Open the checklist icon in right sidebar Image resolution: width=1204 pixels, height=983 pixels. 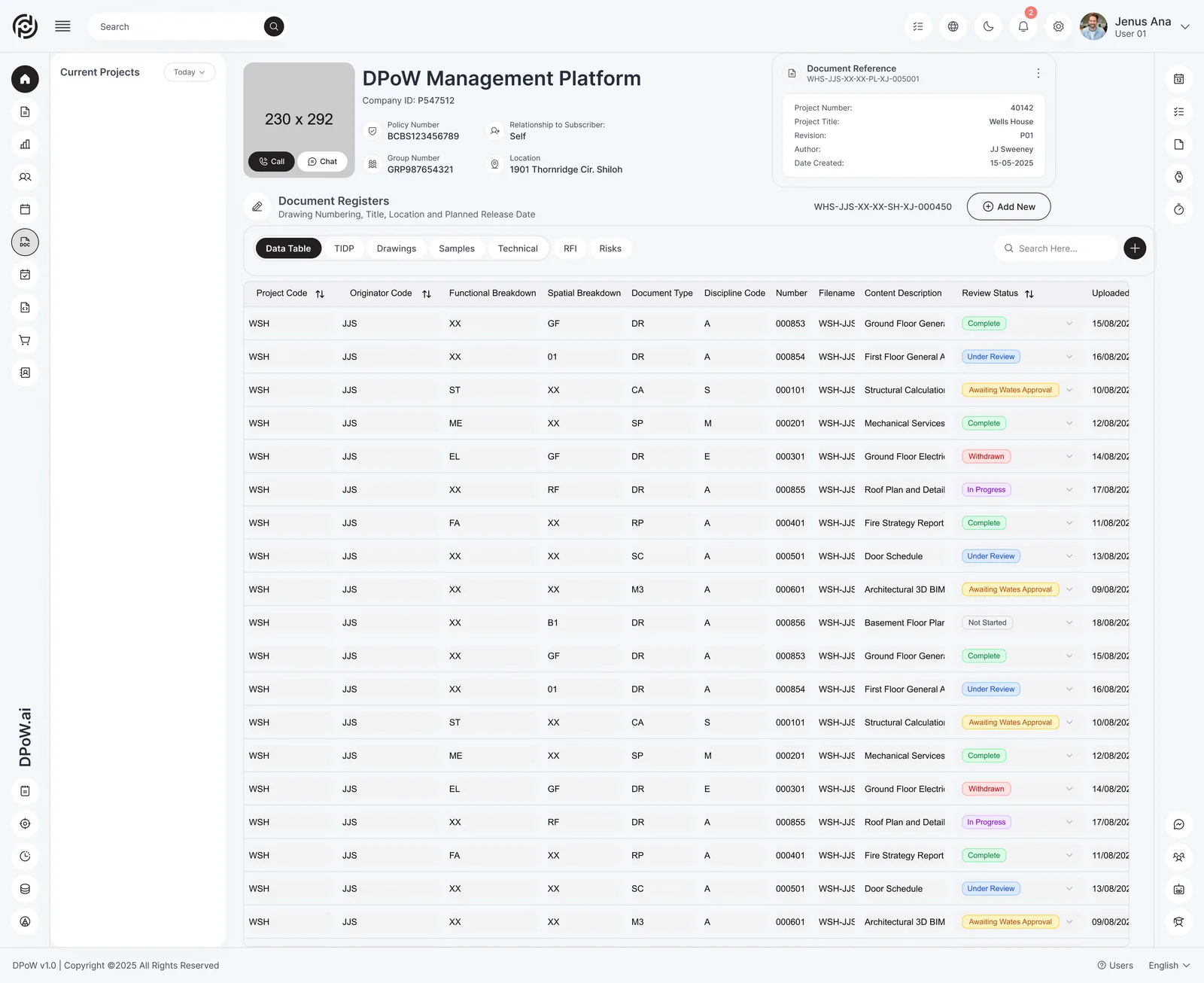[x=1179, y=112]
